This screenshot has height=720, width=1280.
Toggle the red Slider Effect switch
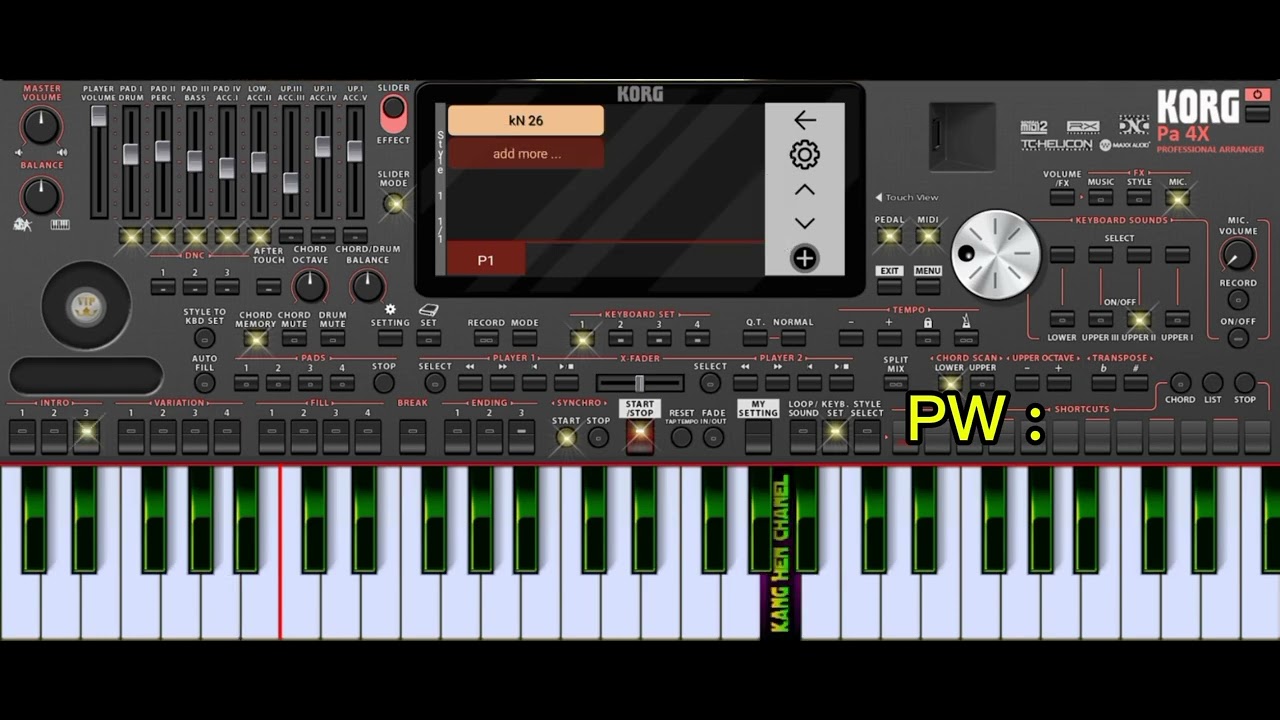394,113
